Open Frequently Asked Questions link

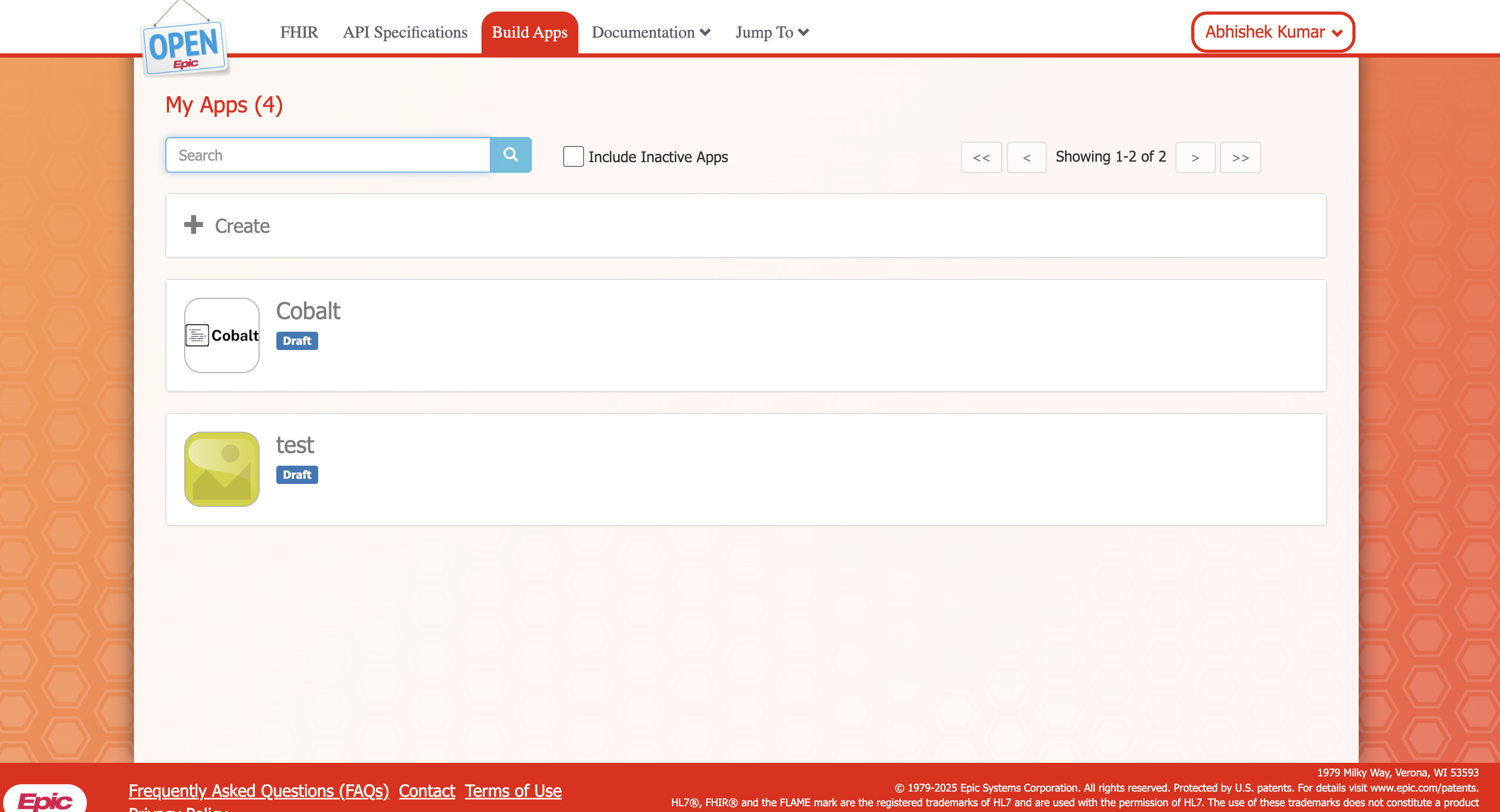coord(259,791)
